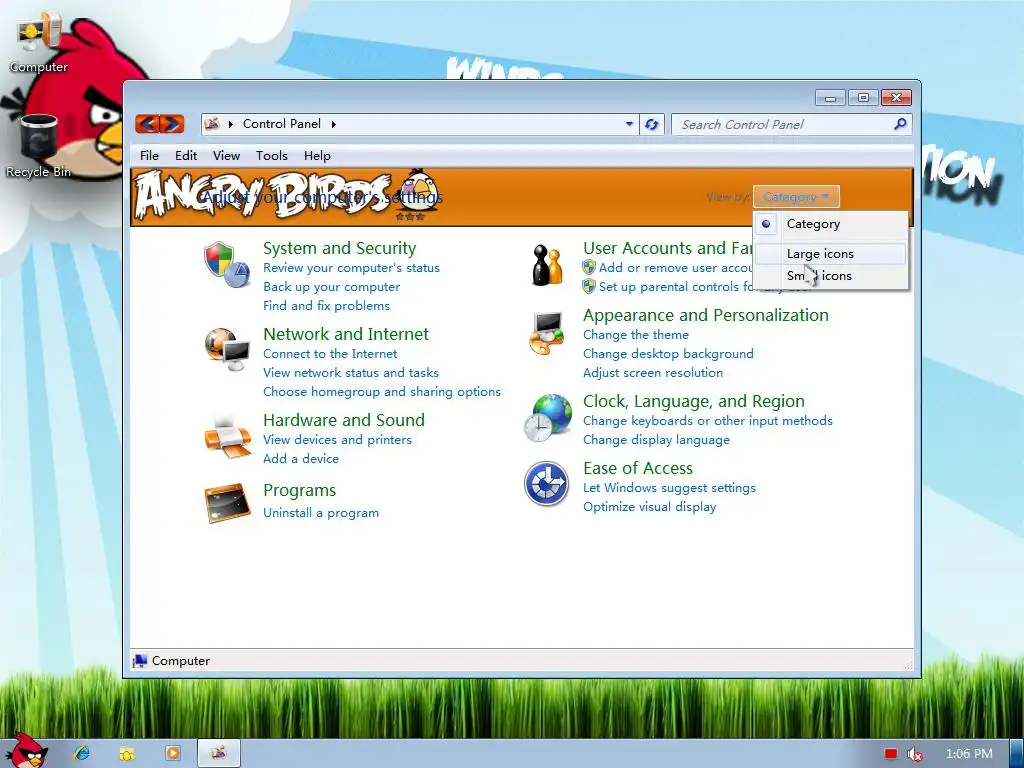
Task: Open the red bird Start button
Action: 26,750
